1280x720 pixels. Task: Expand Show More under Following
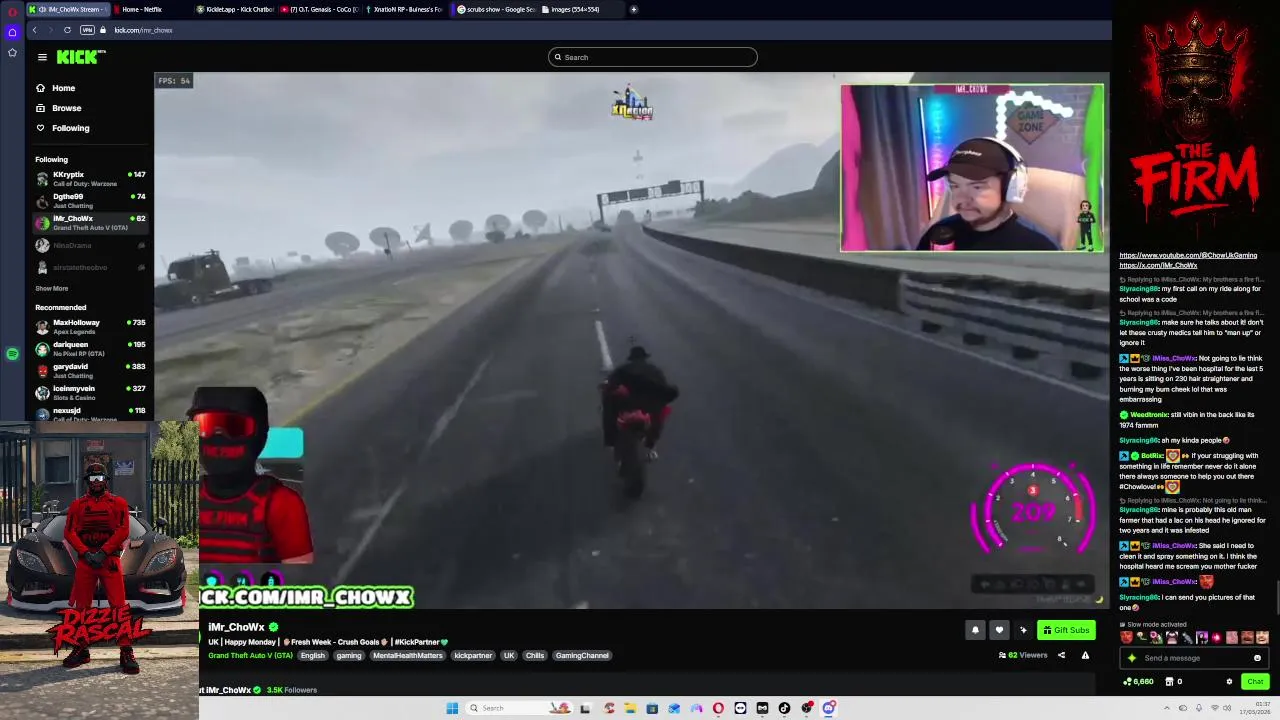pyautogui.click(x=52, y=288)
